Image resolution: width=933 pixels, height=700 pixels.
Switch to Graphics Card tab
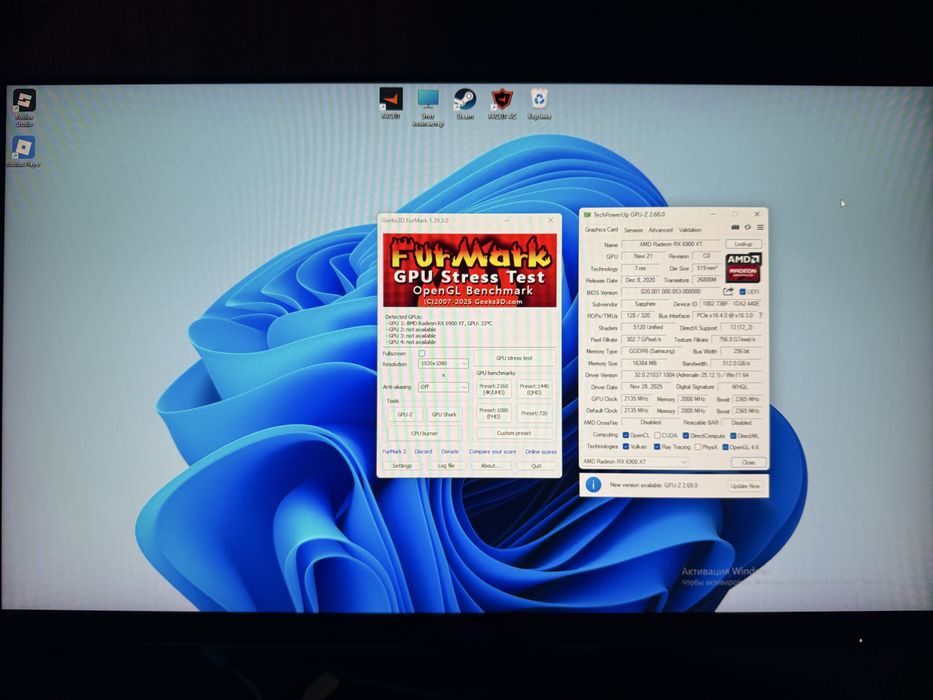tap(601, 229)
